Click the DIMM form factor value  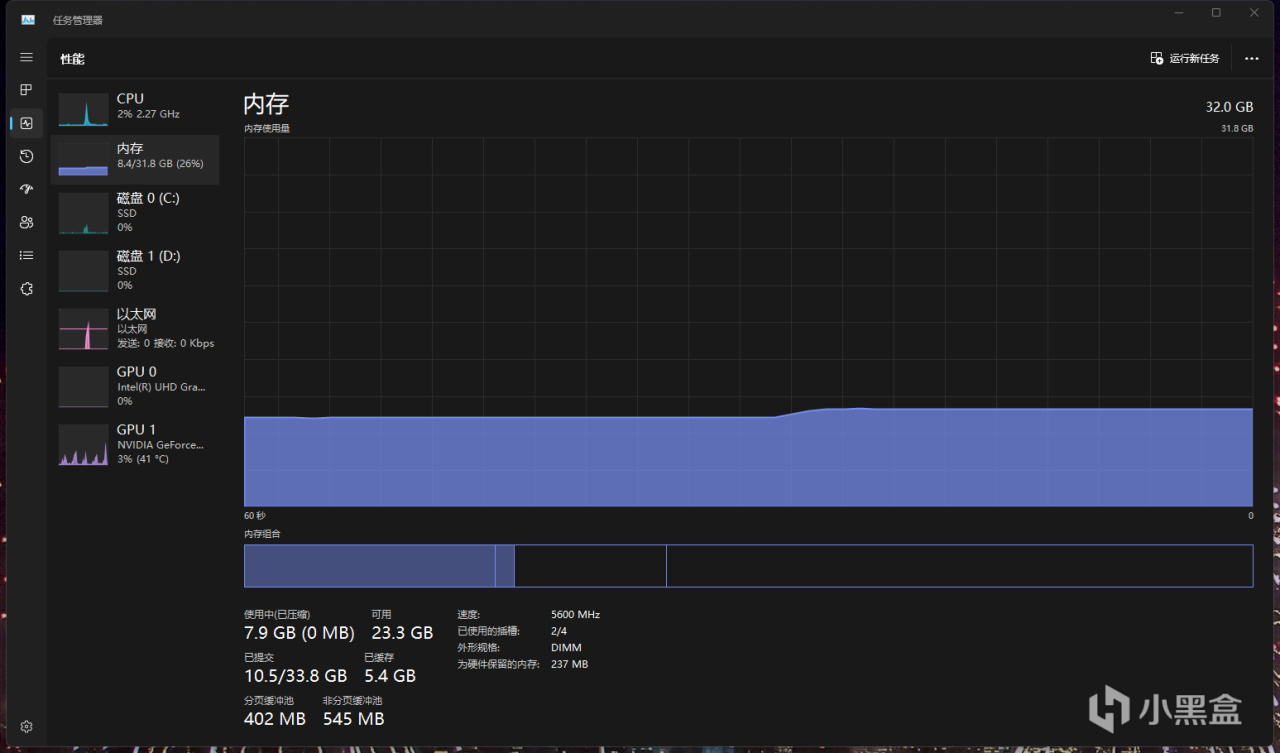click(x=566, y=648)
